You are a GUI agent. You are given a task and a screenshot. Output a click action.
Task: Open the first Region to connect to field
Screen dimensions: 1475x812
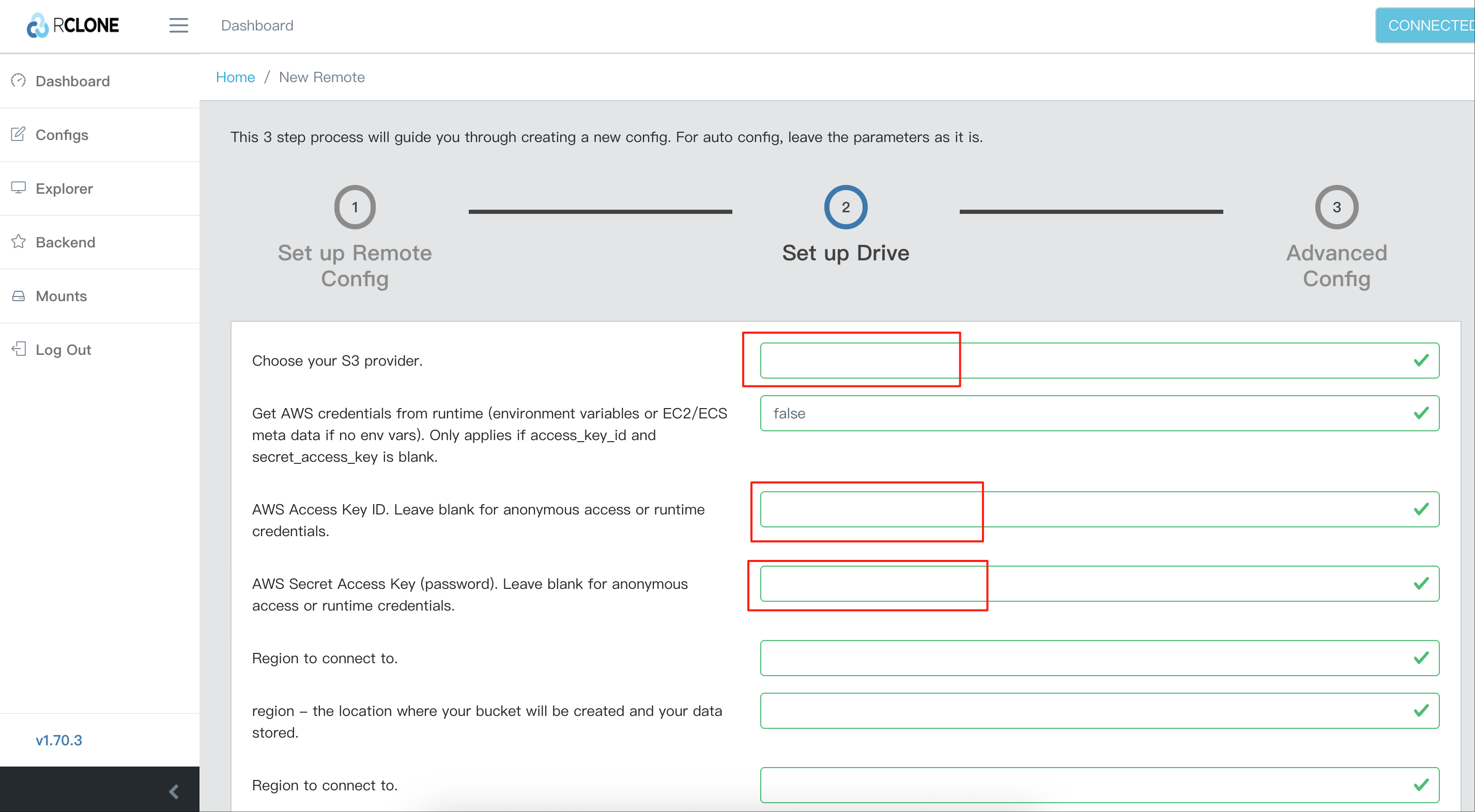(x=1099, y=658)
